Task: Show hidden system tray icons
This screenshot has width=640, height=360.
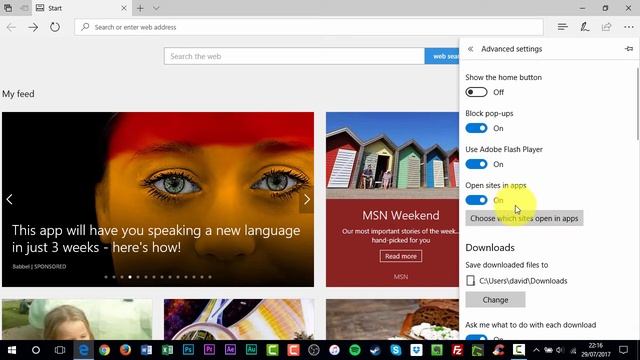Action: [536, 350]
